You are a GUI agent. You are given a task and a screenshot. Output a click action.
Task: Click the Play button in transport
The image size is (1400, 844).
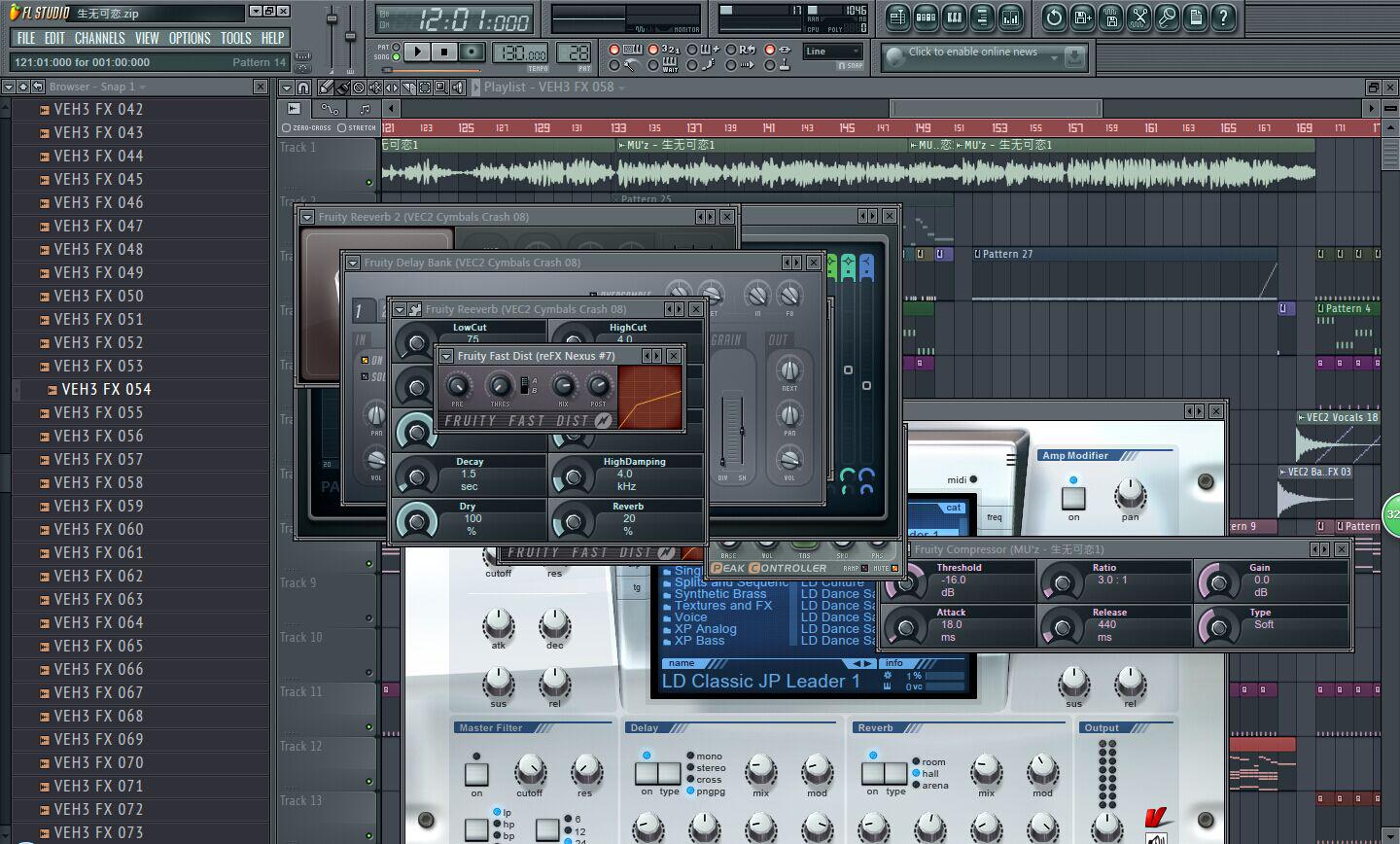tap(416, 52)
